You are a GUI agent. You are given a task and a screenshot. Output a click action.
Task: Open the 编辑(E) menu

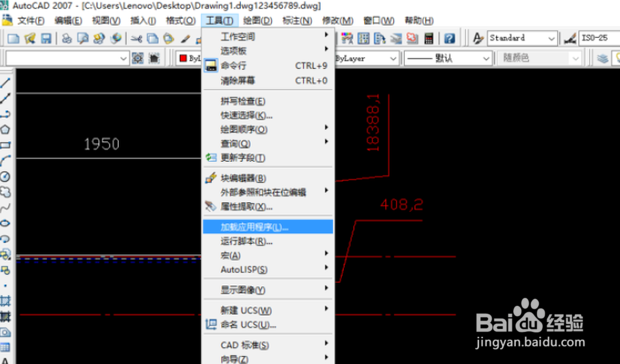coord(68,21)
